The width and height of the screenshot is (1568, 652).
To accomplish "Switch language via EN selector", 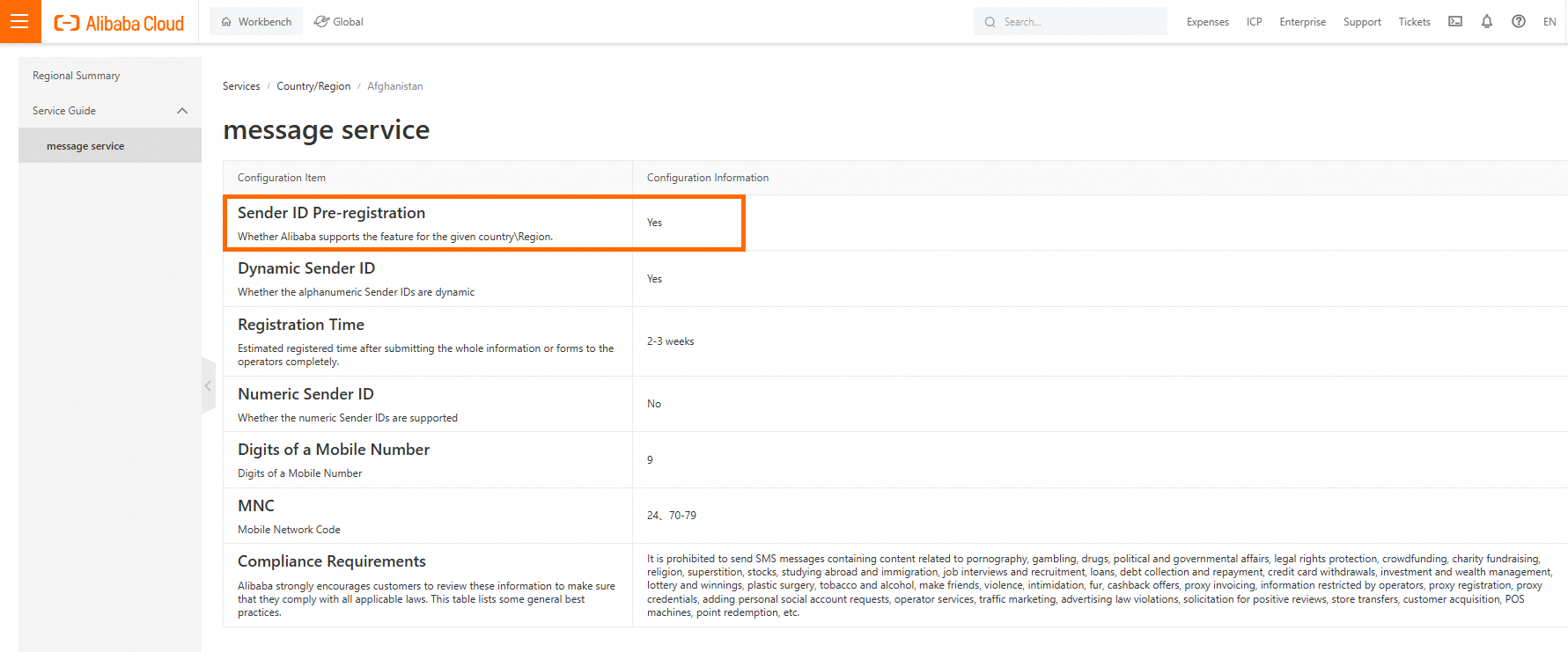I will click(1550, 22).
